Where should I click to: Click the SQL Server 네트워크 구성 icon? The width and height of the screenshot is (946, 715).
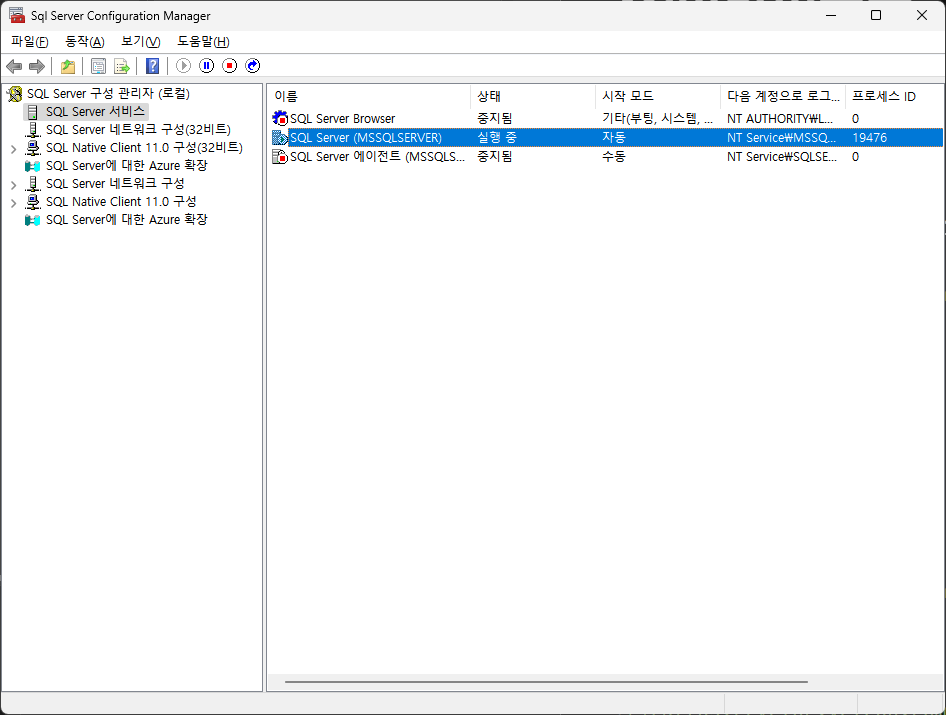click(33, 184)
